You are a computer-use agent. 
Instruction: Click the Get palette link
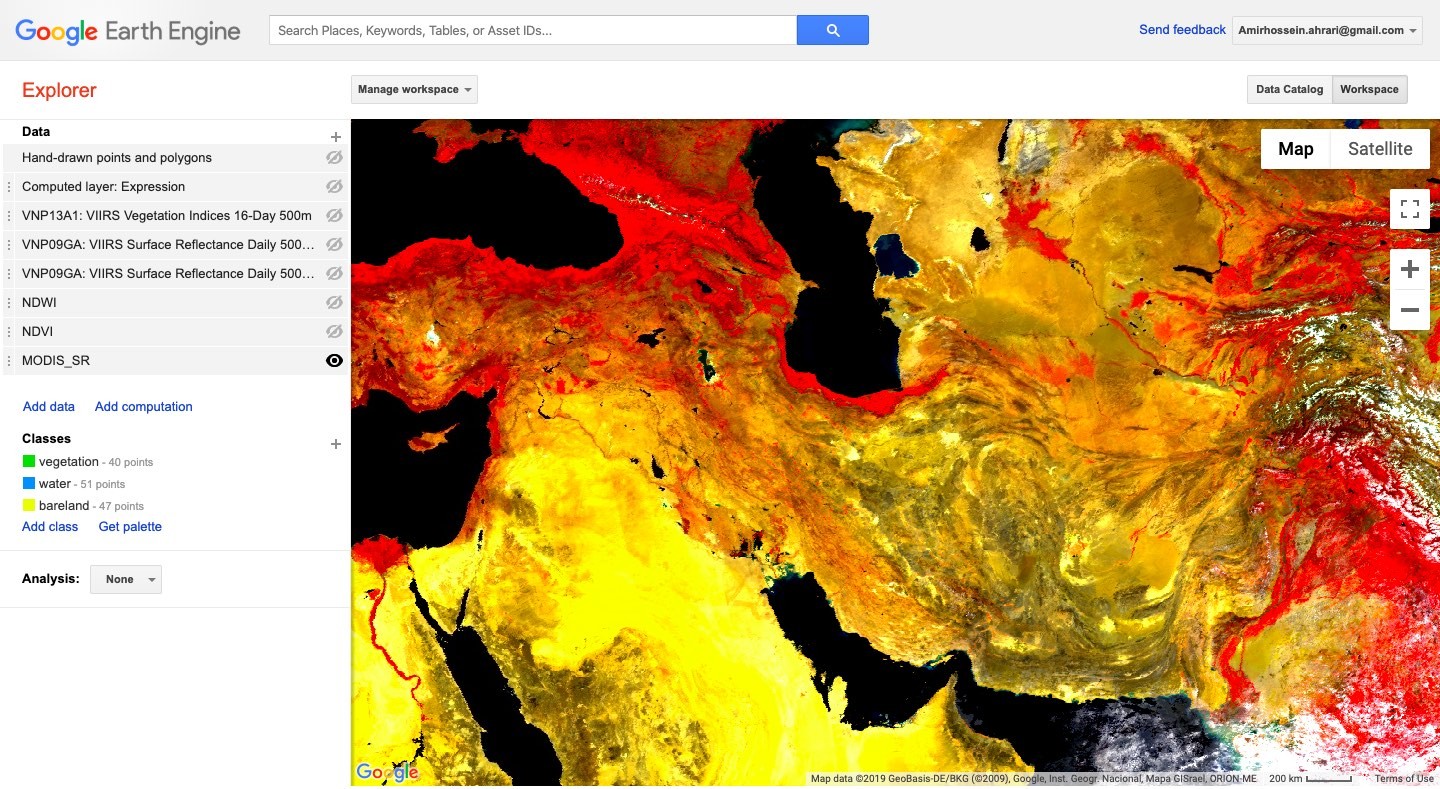(129, 526)
